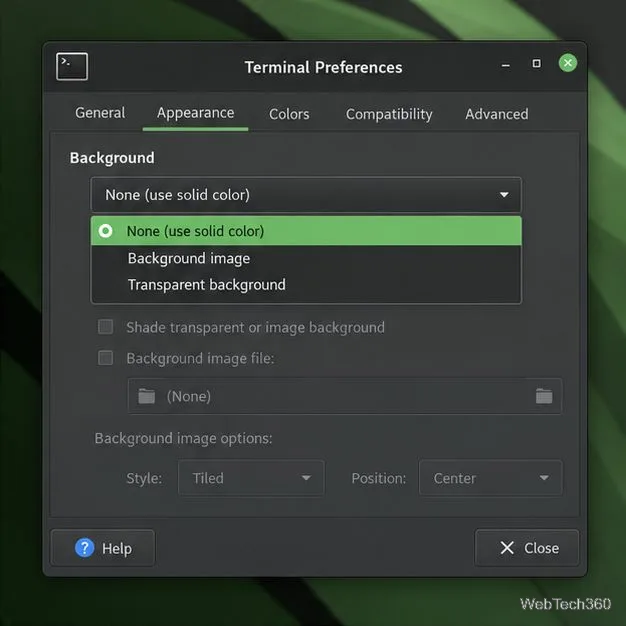Choose the None (use solid color) option
The image size is (626, 626).
(x=306, y=231)
